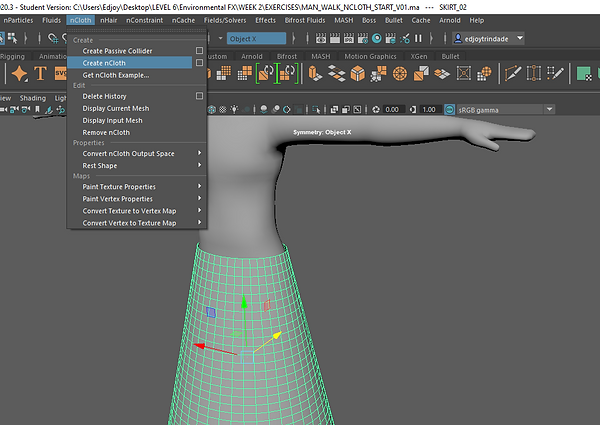Click the Bridge shelf icon

click(x=336, y=73)
